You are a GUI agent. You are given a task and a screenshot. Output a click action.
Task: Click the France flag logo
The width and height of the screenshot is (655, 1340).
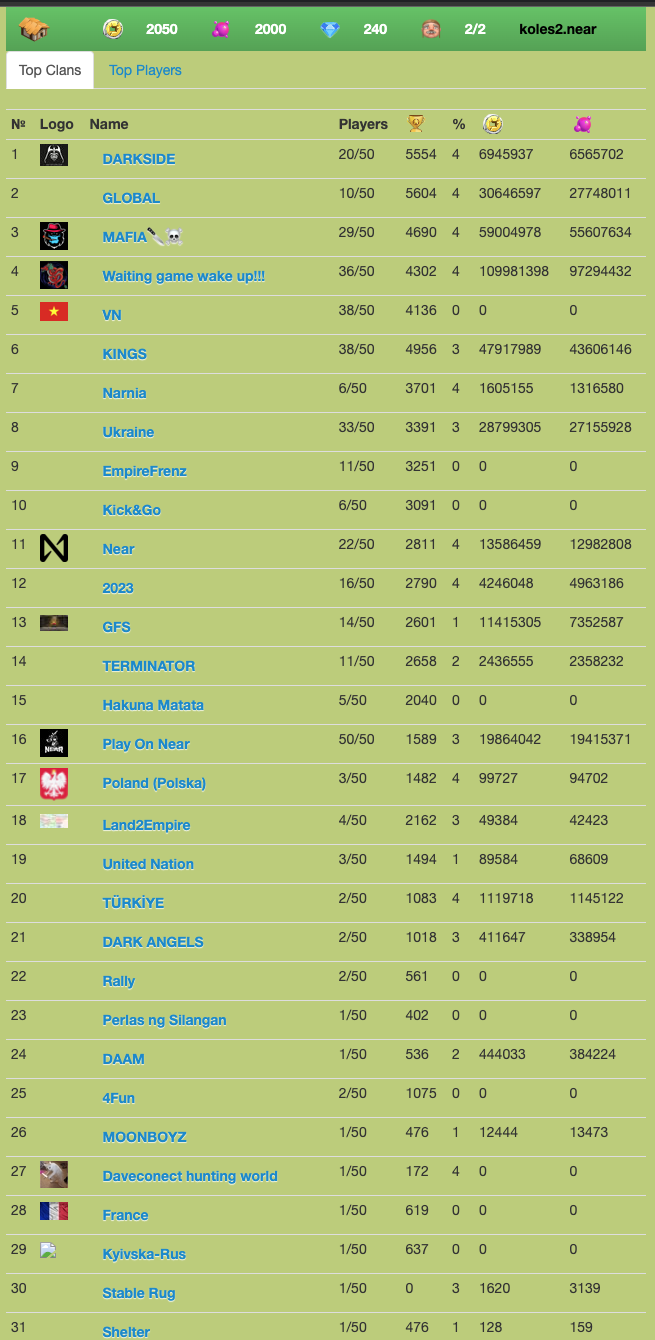(x=54, y=1211)
